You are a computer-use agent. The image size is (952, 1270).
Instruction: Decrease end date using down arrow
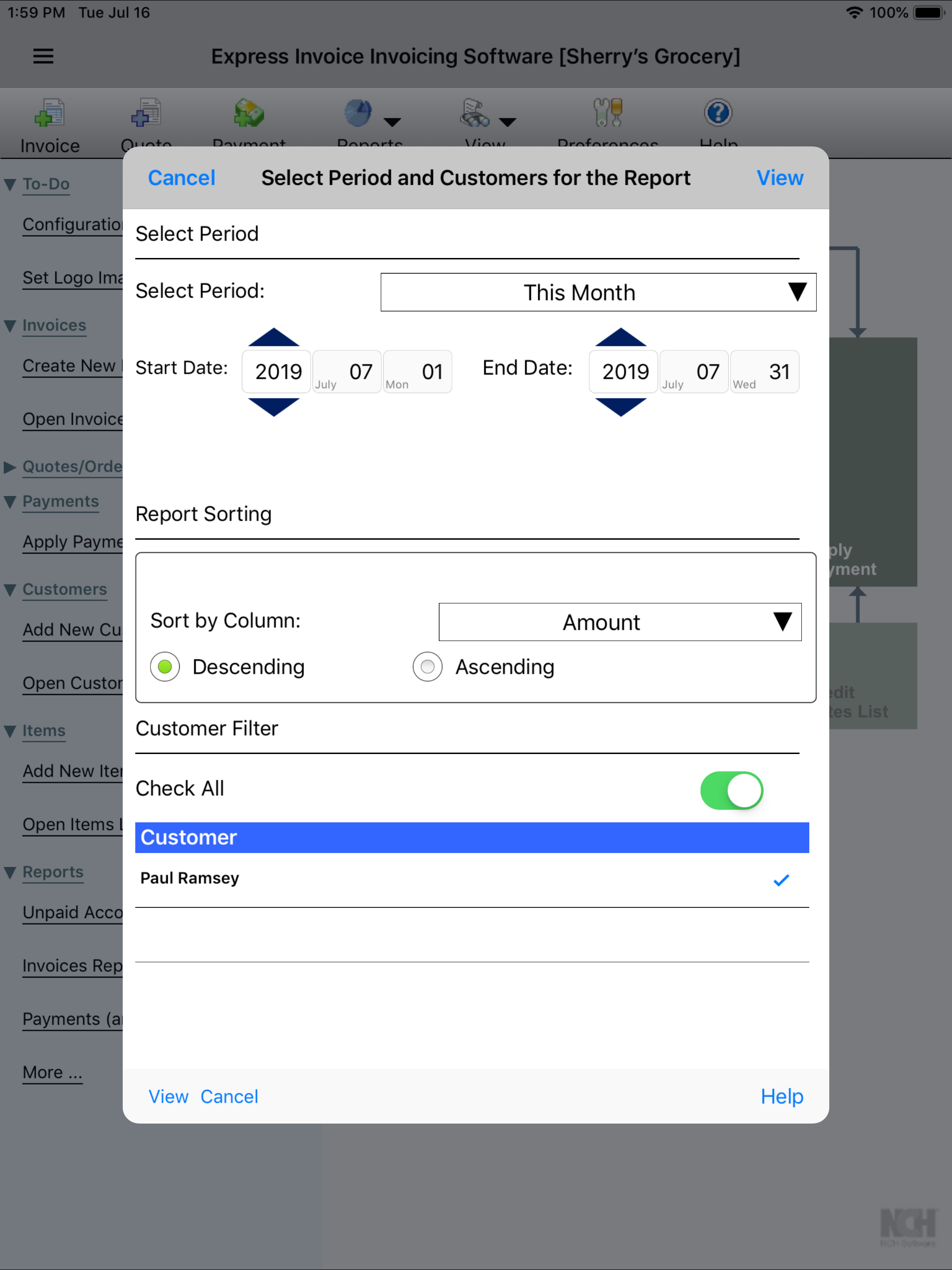tap(621, 406)
